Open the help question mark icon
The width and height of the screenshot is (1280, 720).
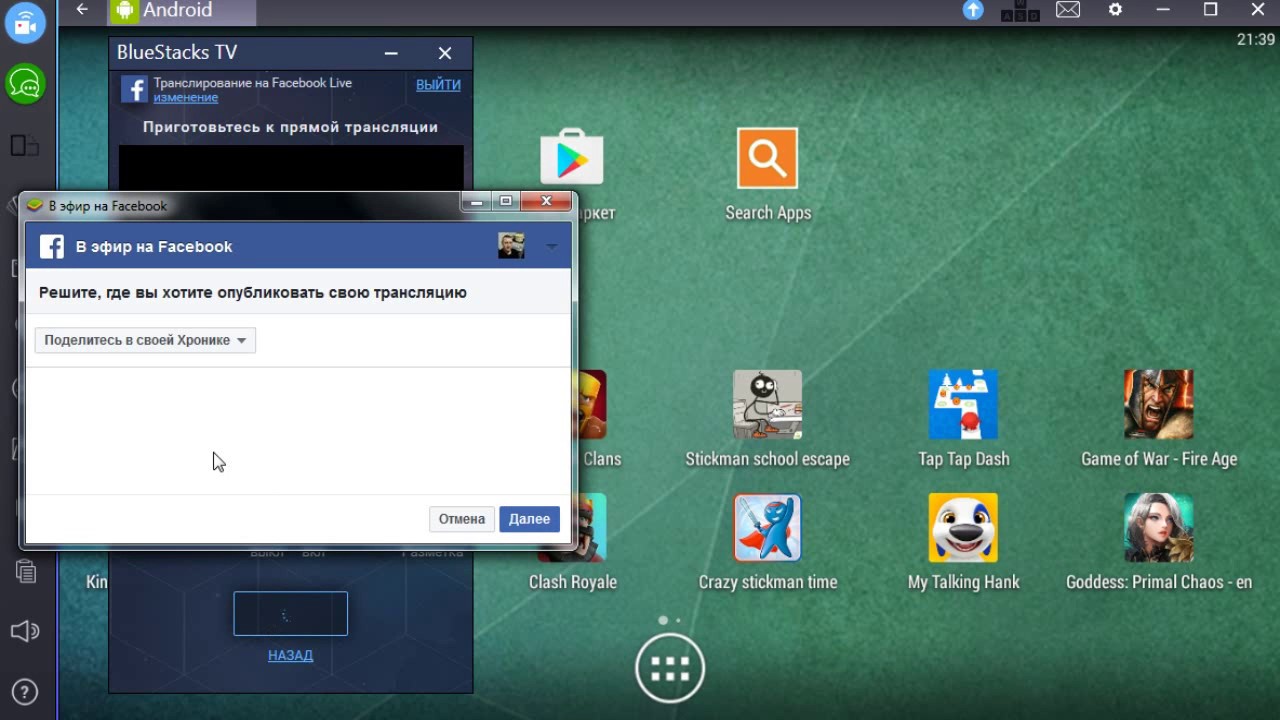click(x=25, y=691)
